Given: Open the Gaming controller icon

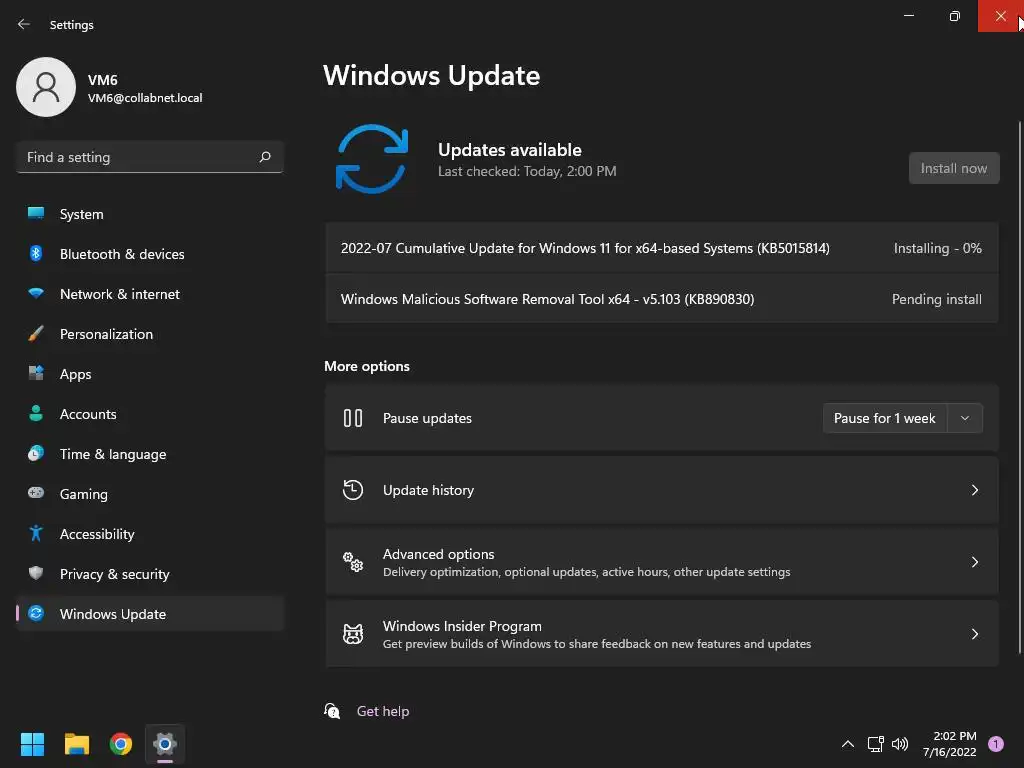Looking at the screenshot, I should click(36, 493).
